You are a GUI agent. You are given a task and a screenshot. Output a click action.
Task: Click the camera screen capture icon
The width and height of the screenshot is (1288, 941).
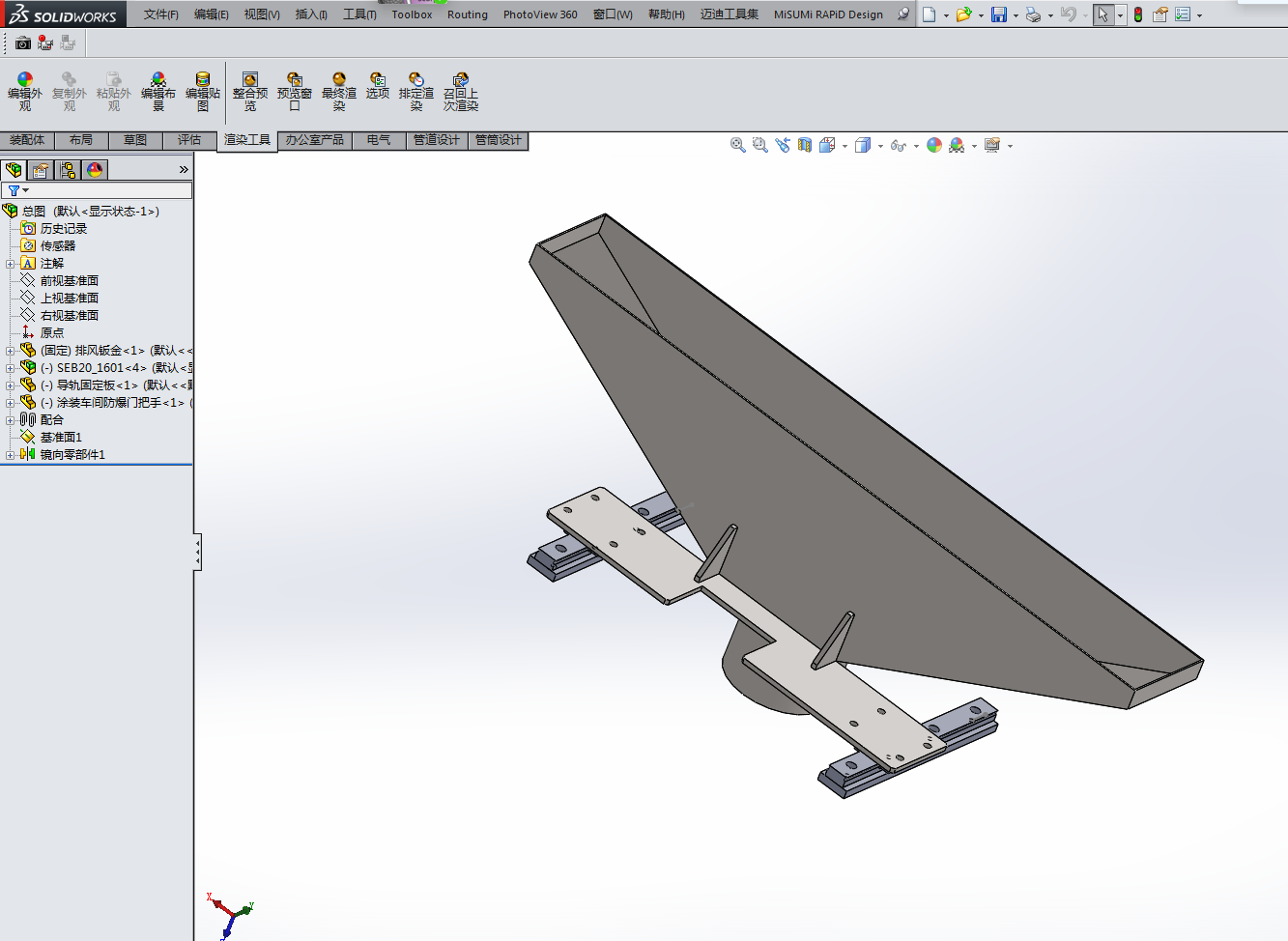pyautogui.click(x=23, y=43)
